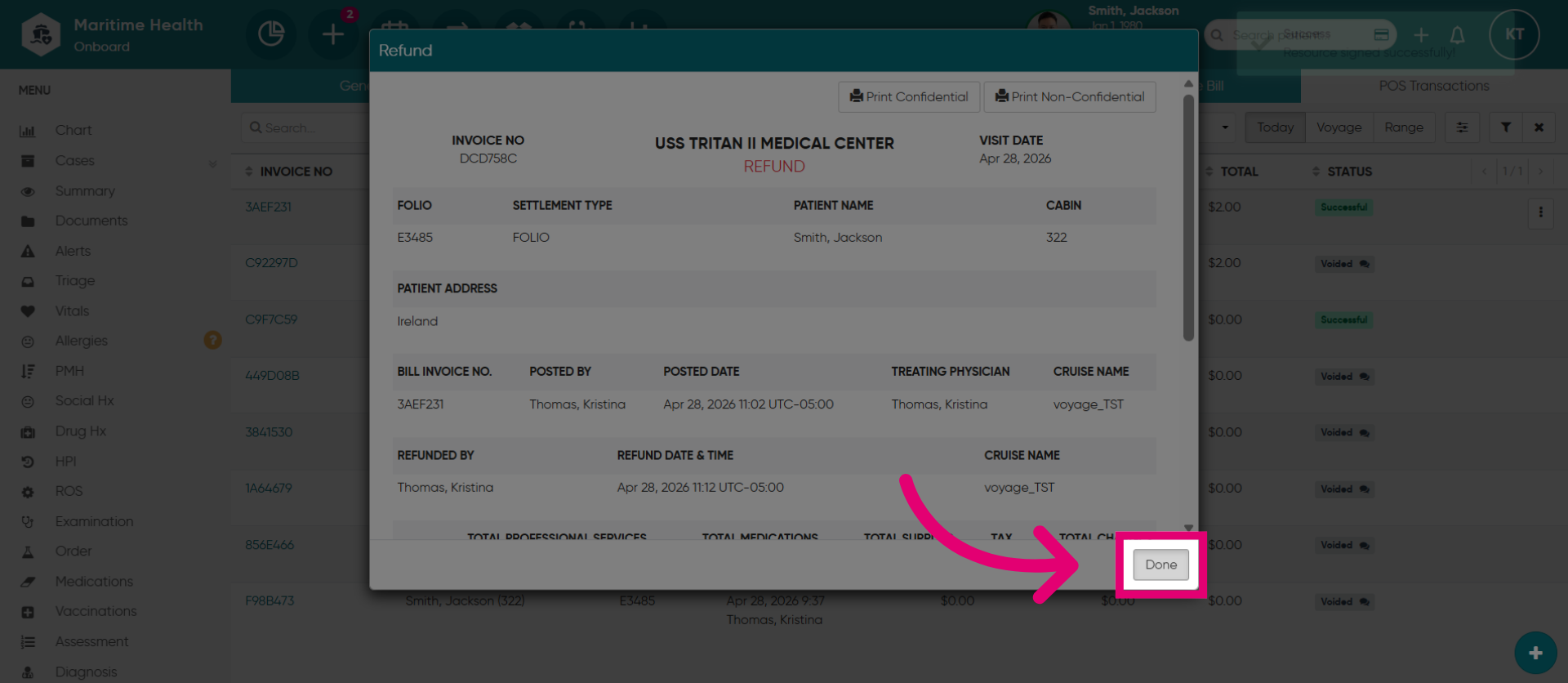The width and height of the screenshot is (1568, 683).
Task: Click Print Non-Confidential button
Action: 1070,96
